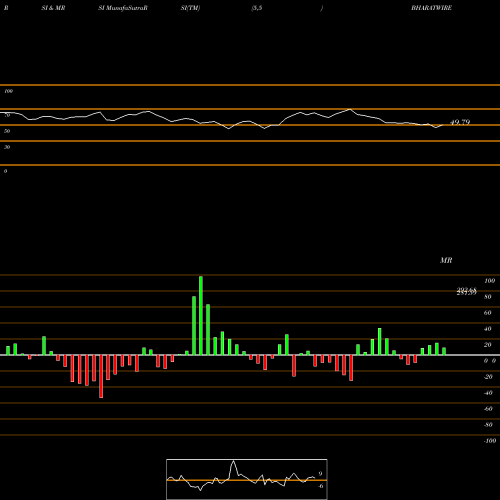The height and width of the screenshot is (500, 500).
Task: Click the MR axis label 20
Action: (488, 345)
